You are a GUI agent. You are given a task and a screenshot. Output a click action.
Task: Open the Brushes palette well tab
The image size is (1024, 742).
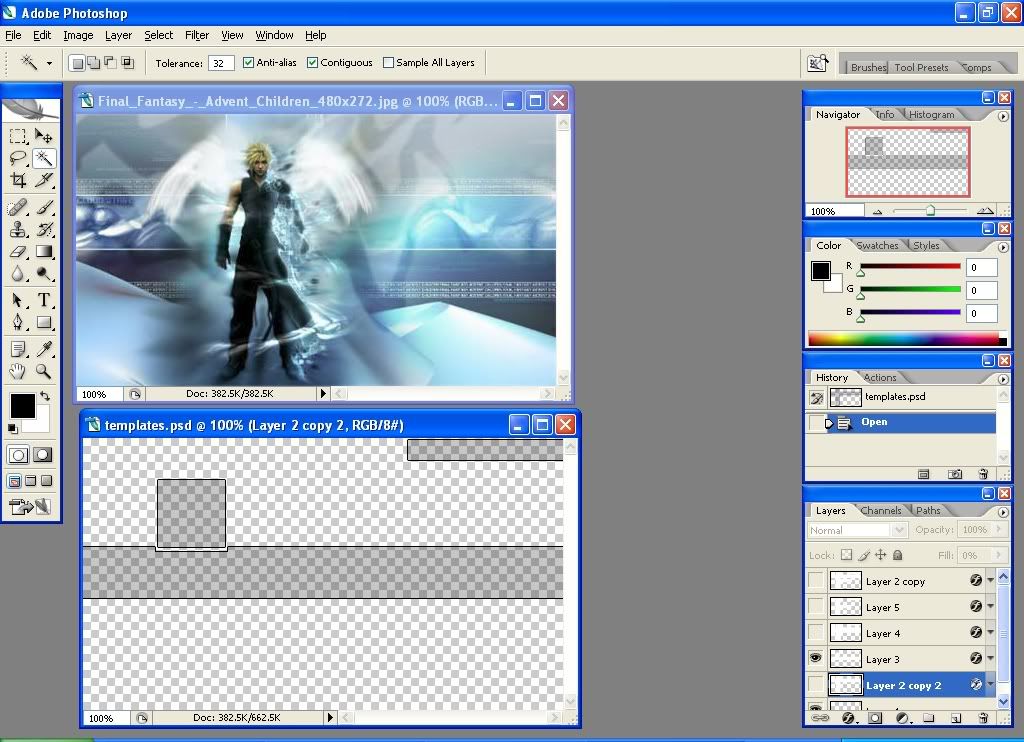[x=868, y=67]
